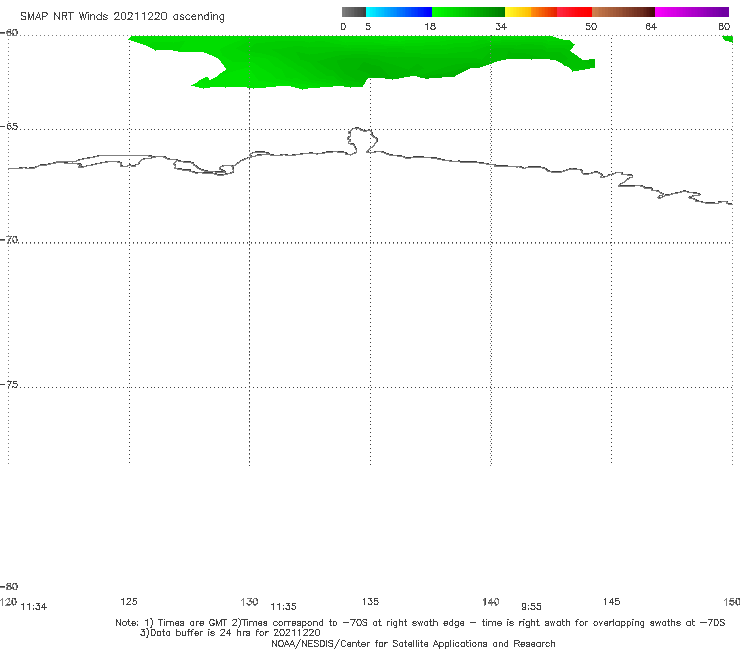740x650 pixels.
Task: Select the green segment of the color bar
Action: coord(468,12)
